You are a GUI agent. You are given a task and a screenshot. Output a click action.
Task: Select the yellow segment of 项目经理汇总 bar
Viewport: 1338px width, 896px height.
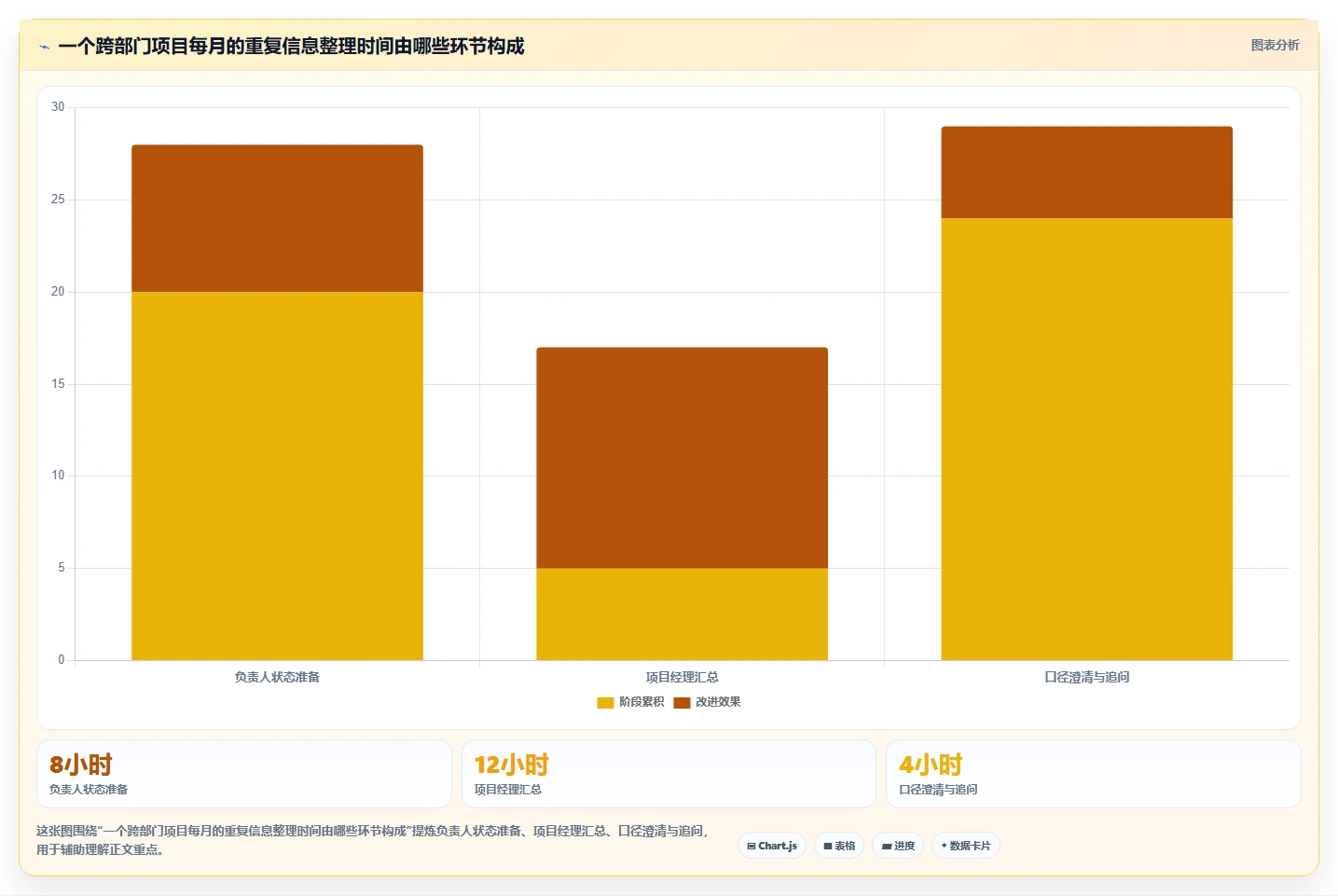point(682,614)
